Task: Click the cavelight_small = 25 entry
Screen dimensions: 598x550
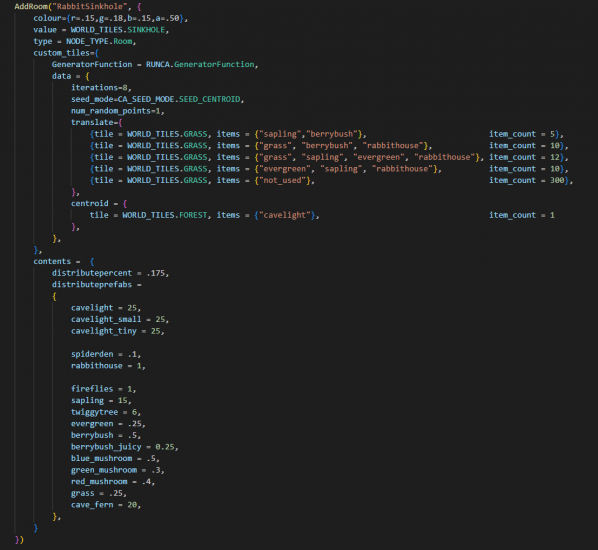Action: (x=119, y=319)
